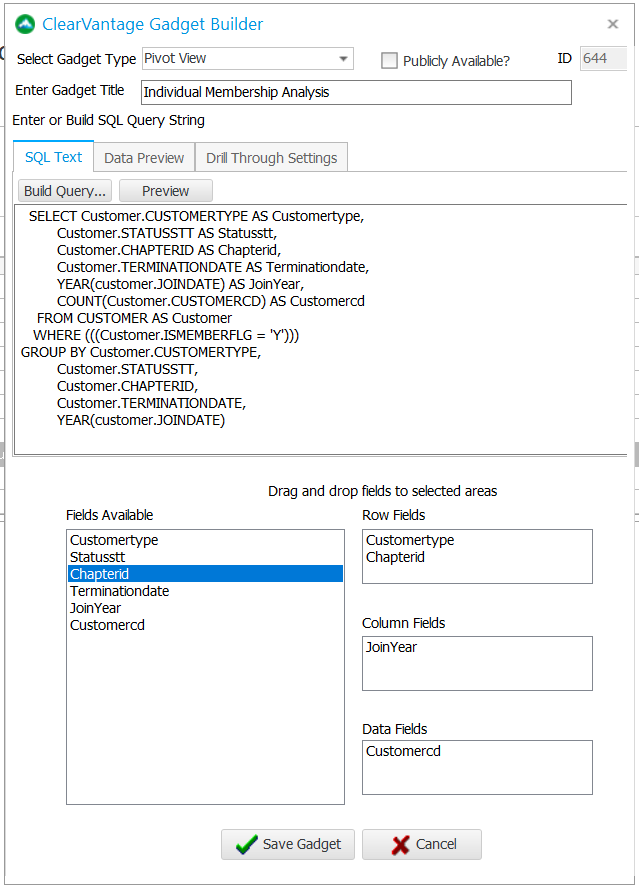Select Terminationdate in Fields Available
The image size is (639, 886).
coord(205,591)
